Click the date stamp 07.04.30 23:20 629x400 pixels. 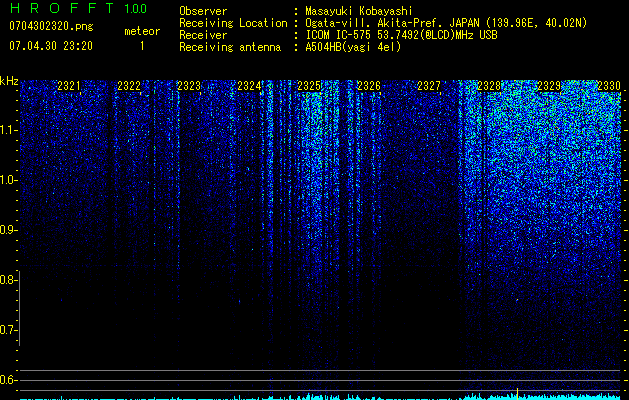click(x=51, y=46)
